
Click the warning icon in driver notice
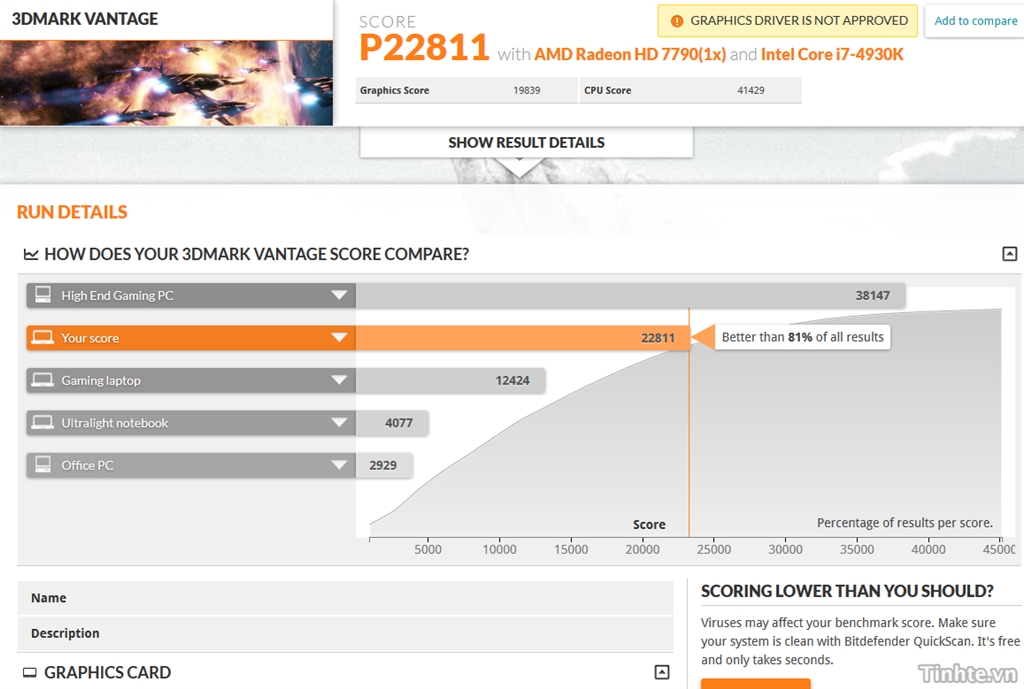(x=677, y=21)
